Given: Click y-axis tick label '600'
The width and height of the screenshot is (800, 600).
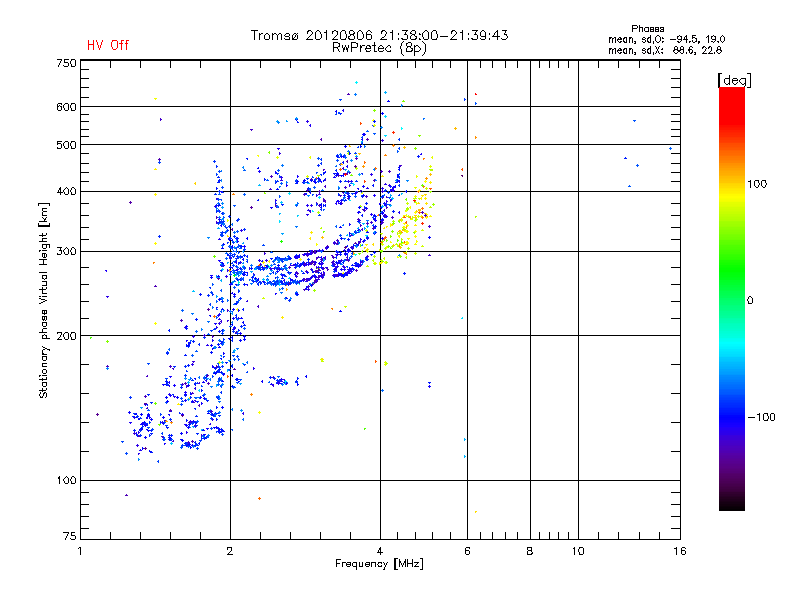Looking at the screenshot, I should coord(66,107).
